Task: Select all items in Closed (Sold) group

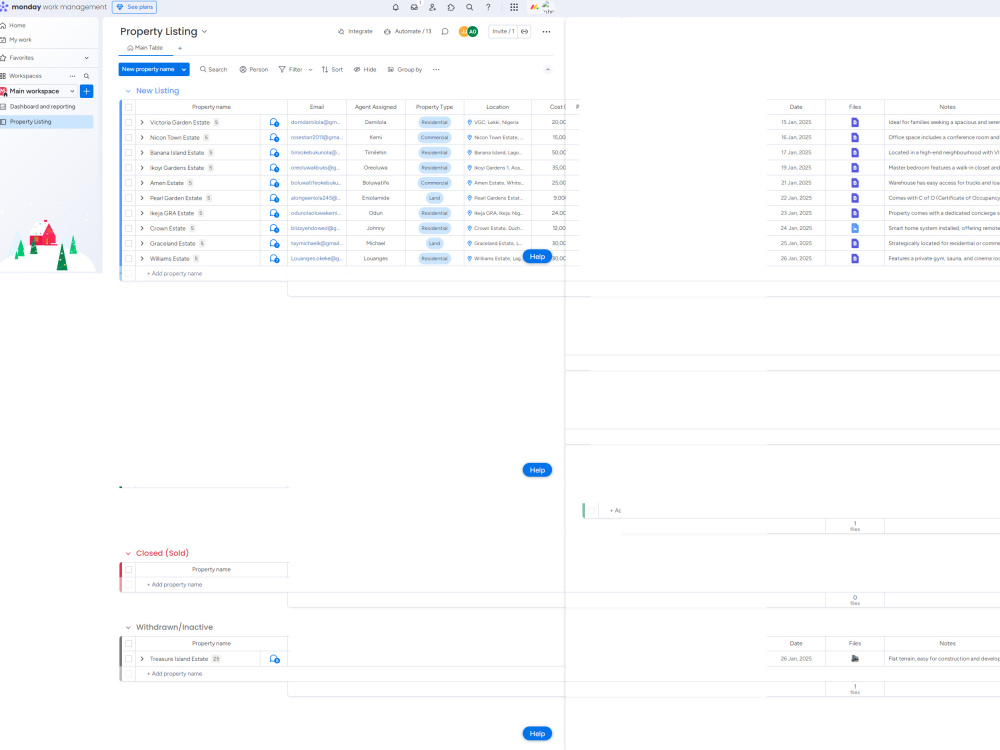Action: [129, 570]
